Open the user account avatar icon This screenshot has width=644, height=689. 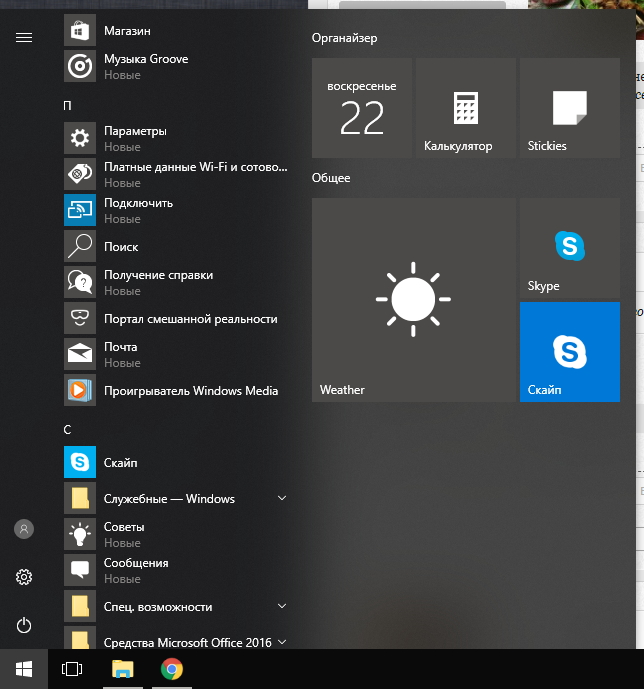(24, 529)
